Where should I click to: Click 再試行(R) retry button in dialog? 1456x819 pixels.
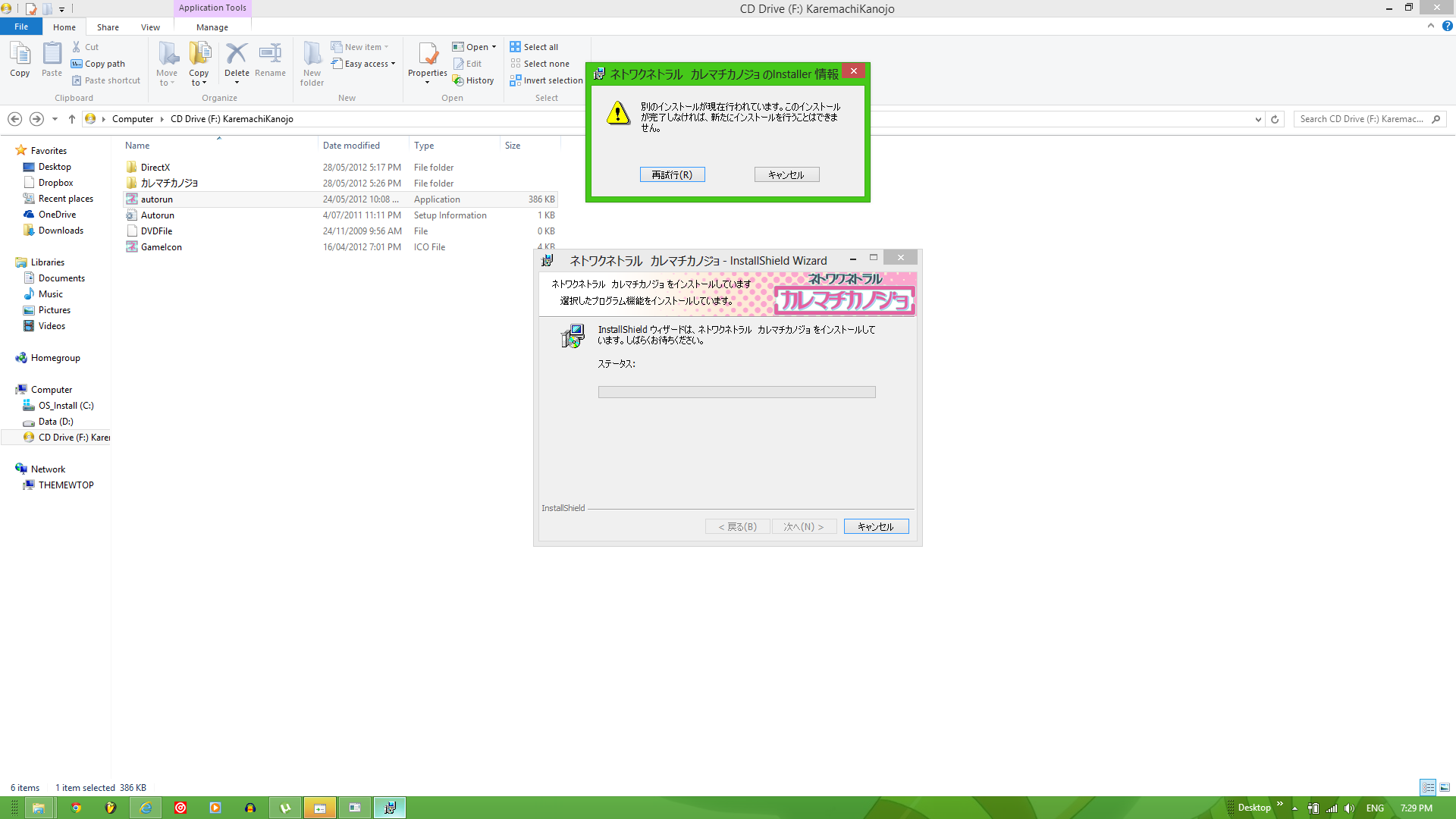pos(672,174)
